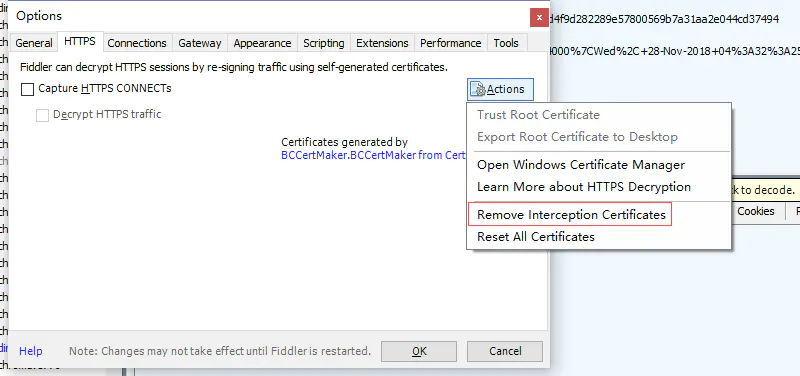This screenshot has width=800, height=376.
Task: Open the Extensions tab
Action: point(382,43)
